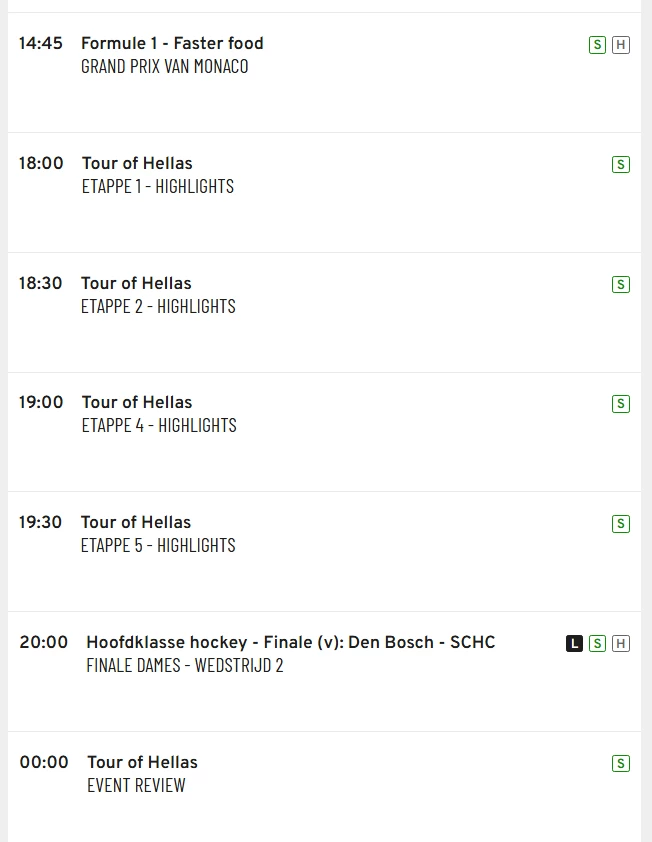Image resolution: width=652 pixels, height=842 pixels.
Task: Open Tour of Hellas 18:00 program title
Action: [x=137, y=163]
